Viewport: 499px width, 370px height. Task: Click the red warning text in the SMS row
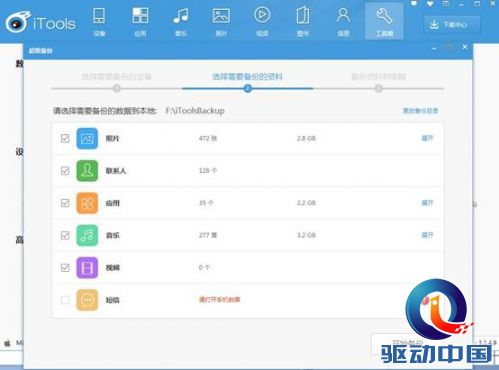pyautogui.click(x=219, y=300)
